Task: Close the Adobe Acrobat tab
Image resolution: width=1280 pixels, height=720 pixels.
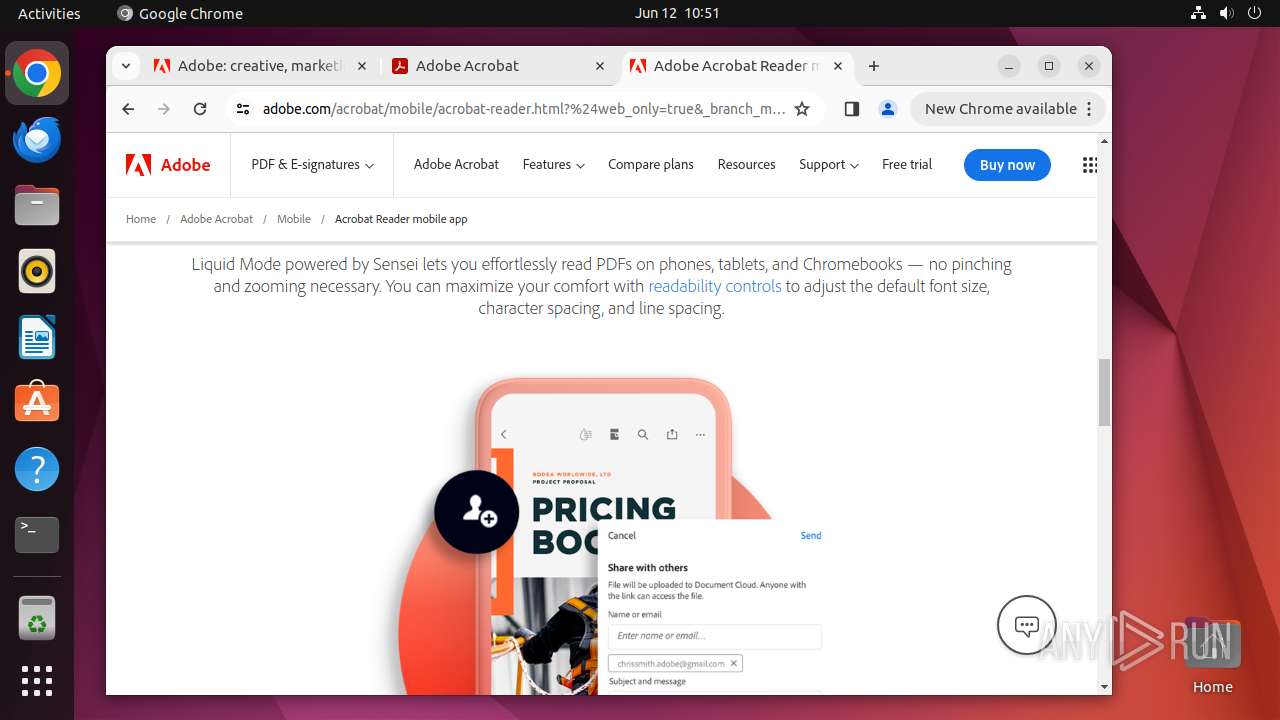Action: [x=600, y=66]
